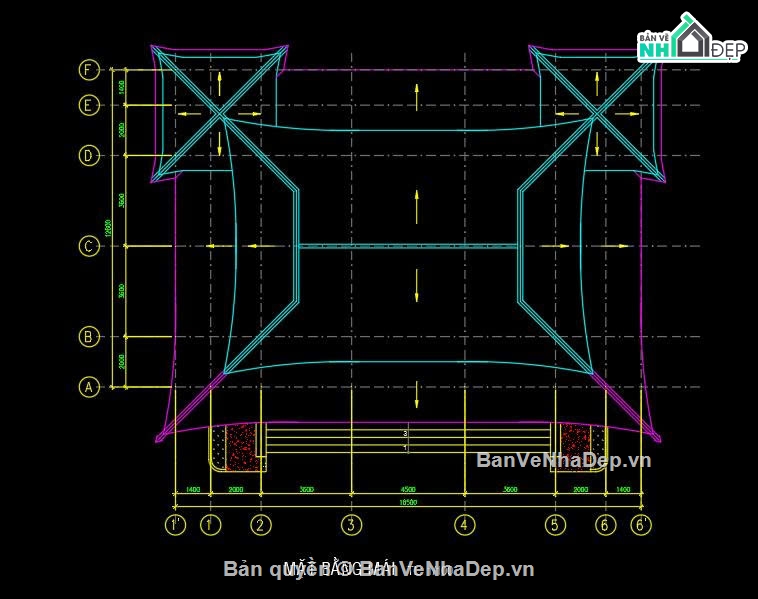Select 2000 dimension between axes 1 and 2
The image size is (758, 599).
pyautogui.click(x=236, y=490)
